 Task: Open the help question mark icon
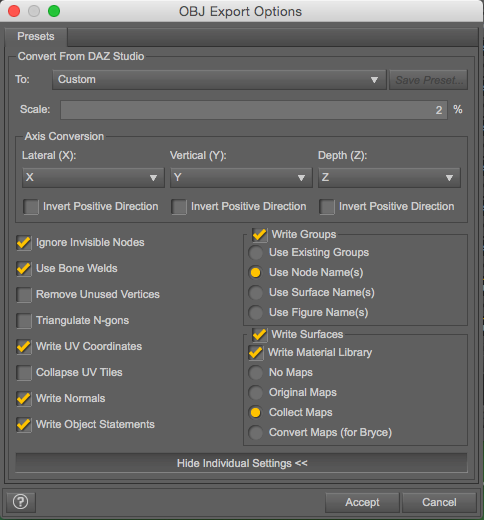pos(20,502)
